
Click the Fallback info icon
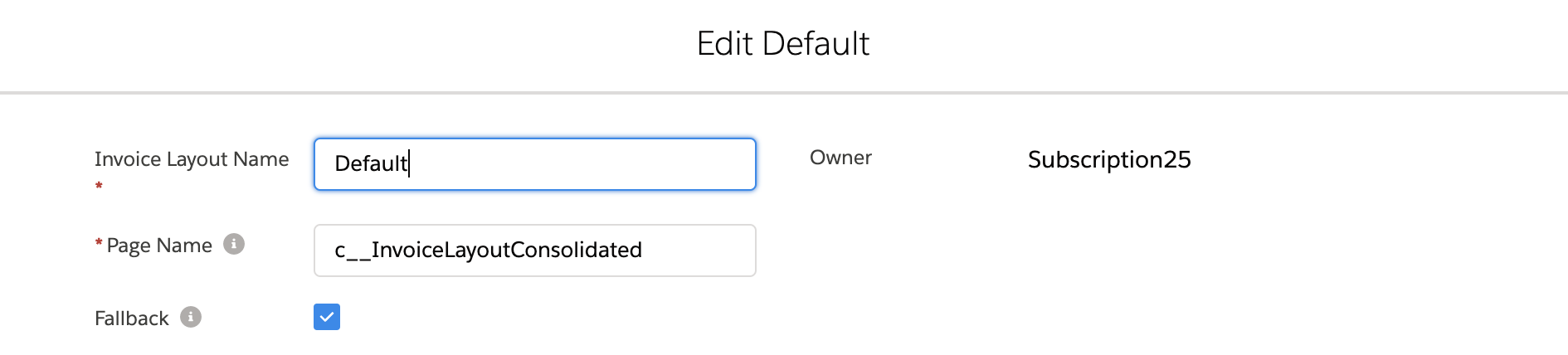point(191,318)
